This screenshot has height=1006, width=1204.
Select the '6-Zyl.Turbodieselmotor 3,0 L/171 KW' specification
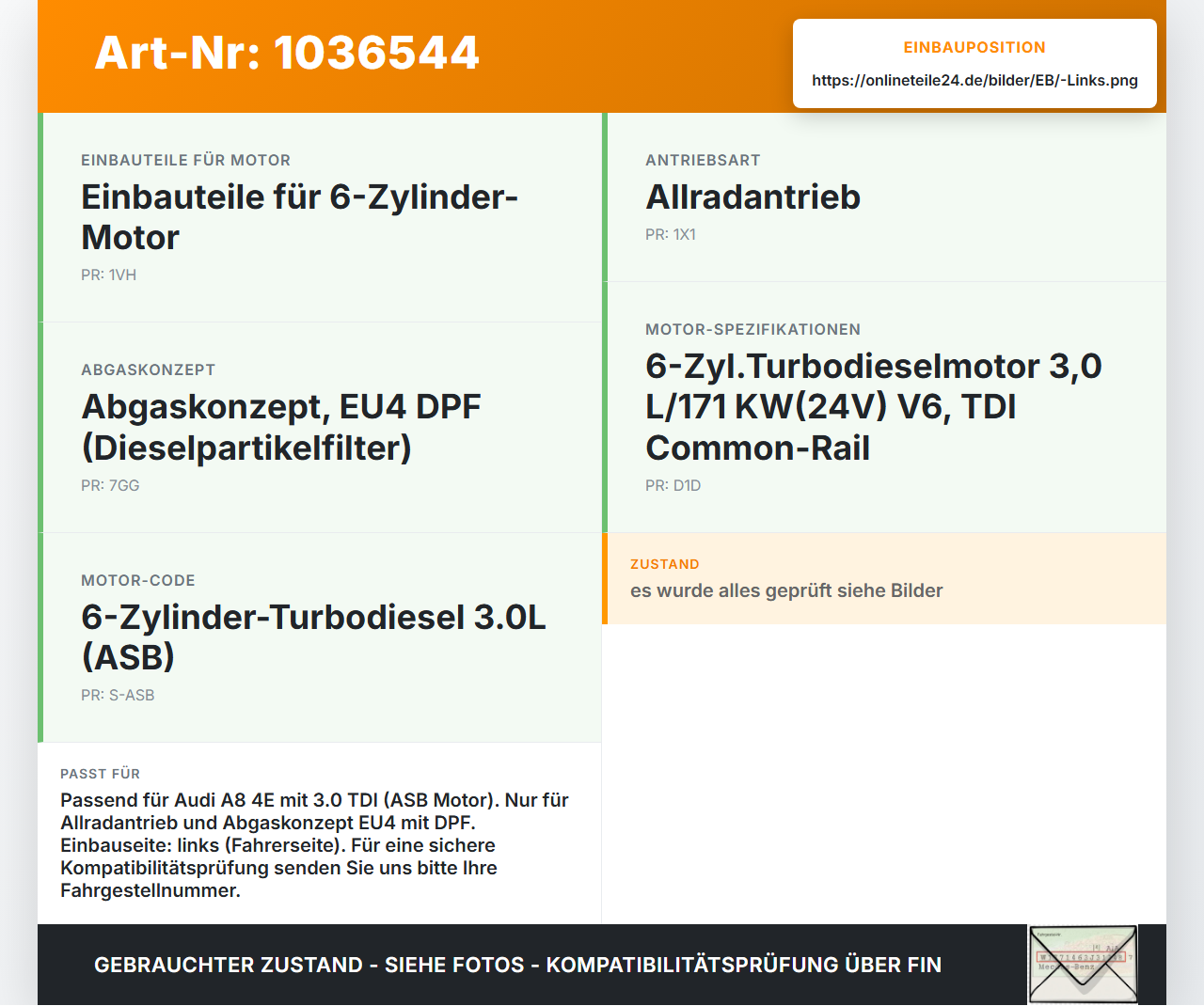(x=874, y=406)
